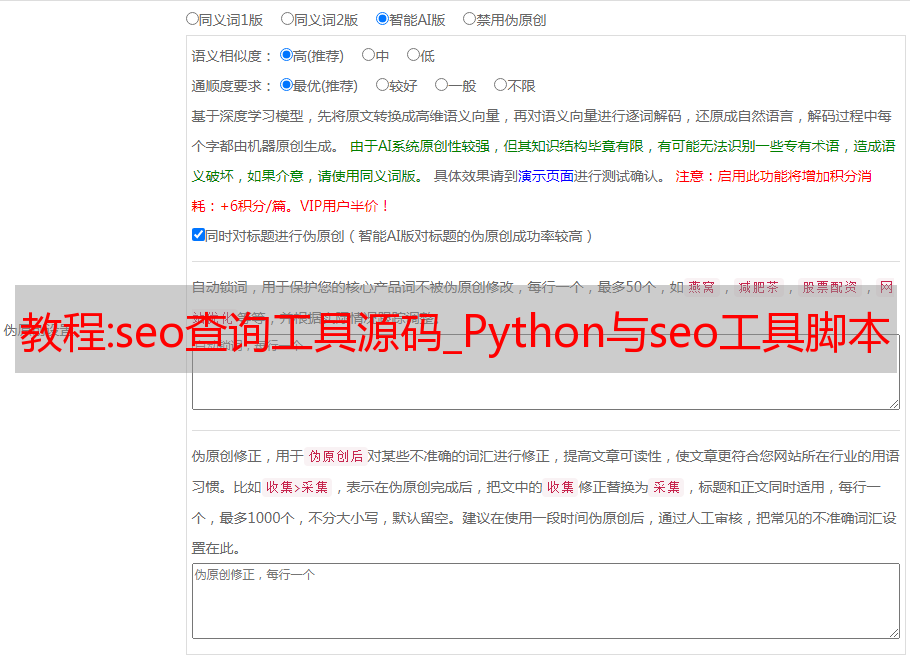Click the 减肥茶 example tag
Image resolution: width=911 pixels, height=658 pixels.
pos(759,287)
